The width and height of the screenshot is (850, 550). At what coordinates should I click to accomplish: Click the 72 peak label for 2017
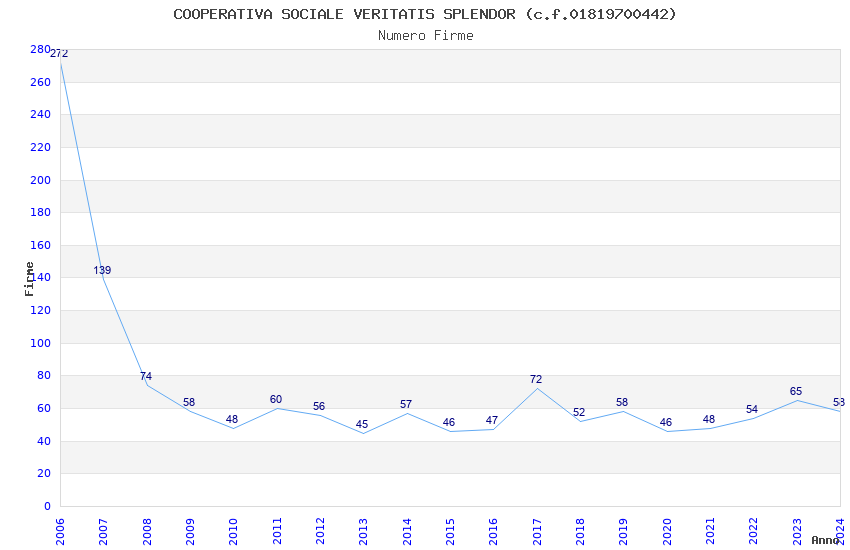(536, 380)
